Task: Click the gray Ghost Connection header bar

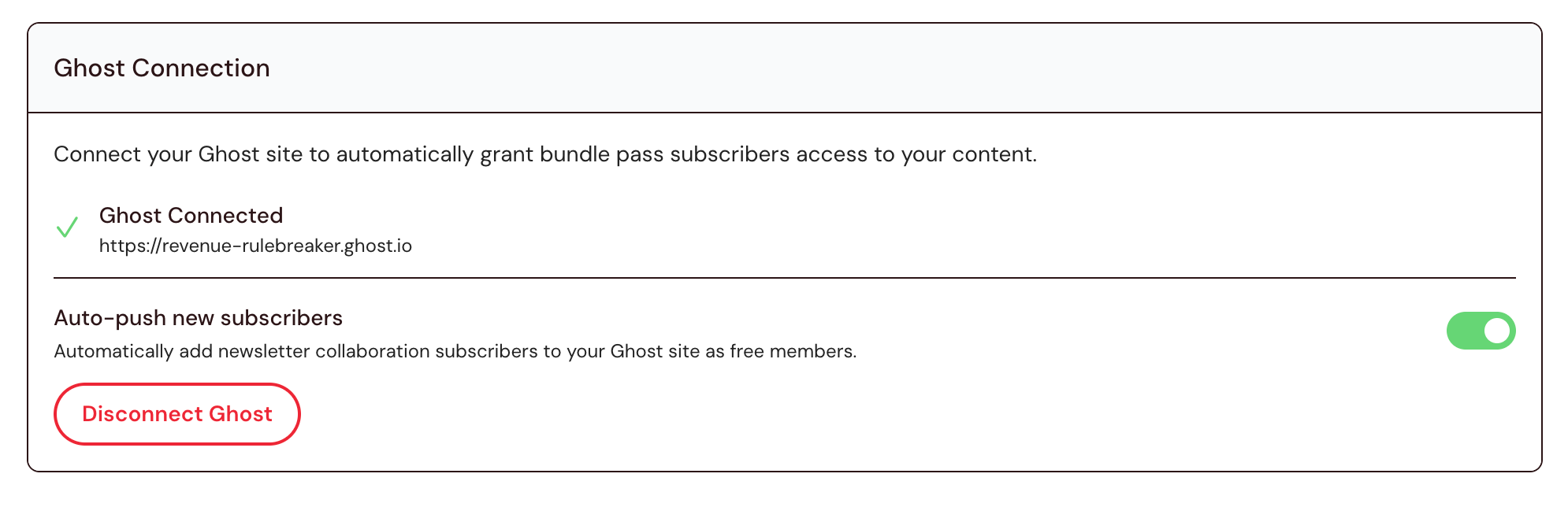Action: (x=867, y=68)
